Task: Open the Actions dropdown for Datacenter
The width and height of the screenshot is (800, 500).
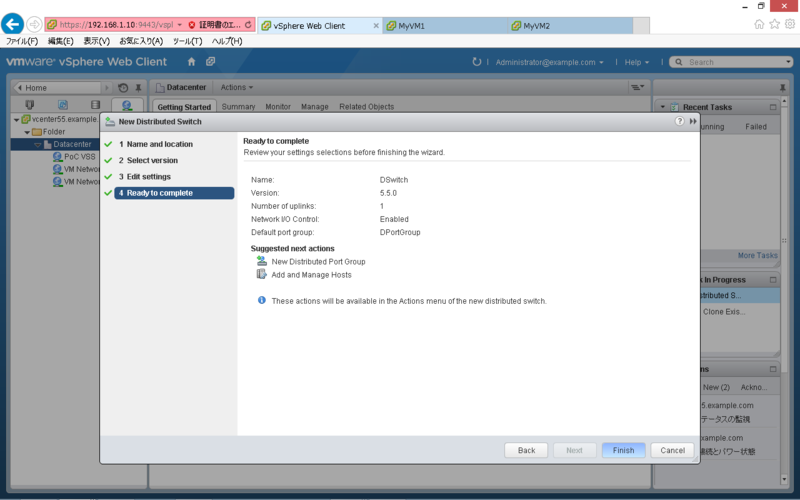Action: click(x=237, y=87)
